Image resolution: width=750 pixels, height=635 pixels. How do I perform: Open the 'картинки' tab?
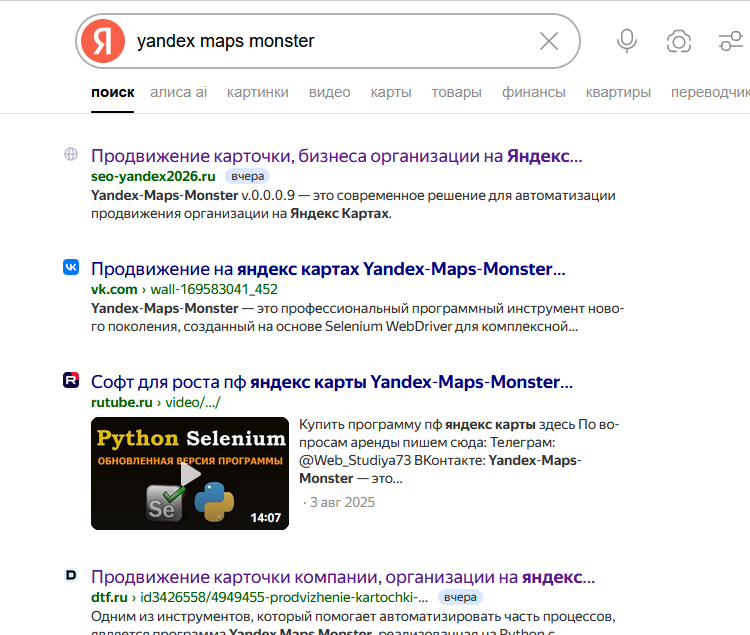258,92
